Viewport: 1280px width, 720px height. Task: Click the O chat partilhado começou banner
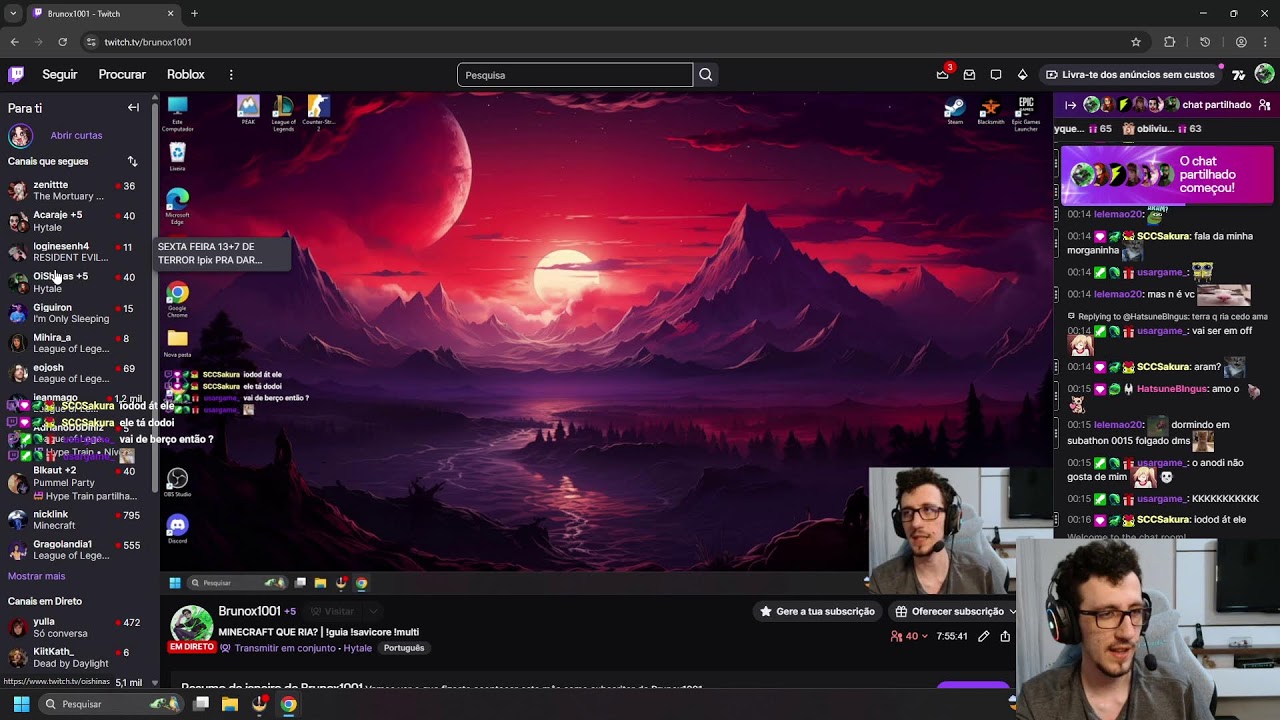click(1167, 175)
